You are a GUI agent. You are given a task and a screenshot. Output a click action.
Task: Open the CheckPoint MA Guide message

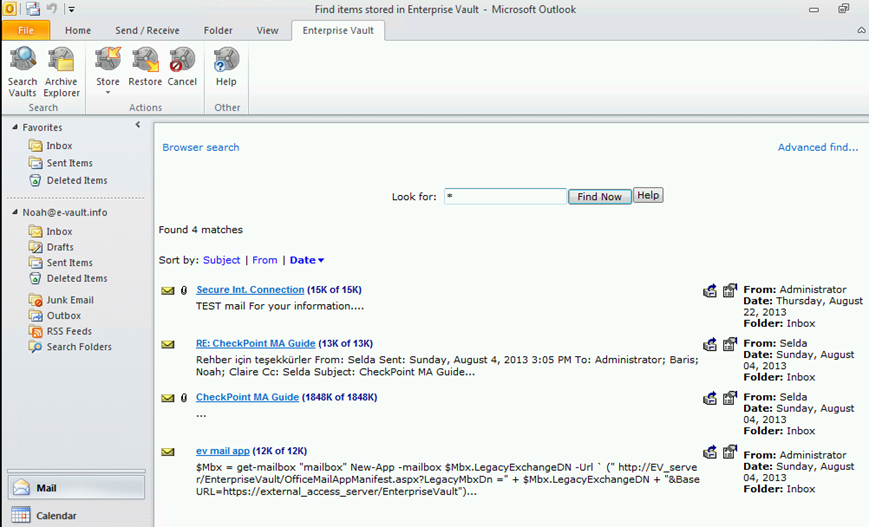tap(247, 397)
